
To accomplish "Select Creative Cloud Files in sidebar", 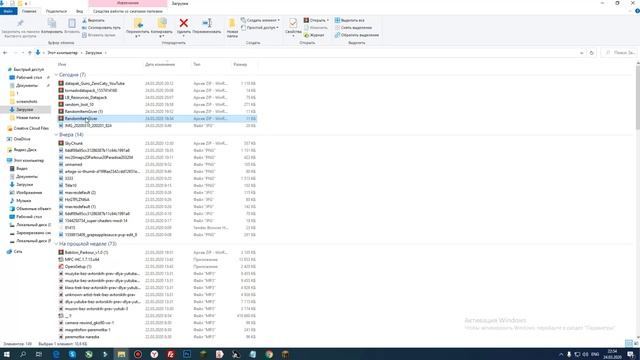I will [31, 128].
